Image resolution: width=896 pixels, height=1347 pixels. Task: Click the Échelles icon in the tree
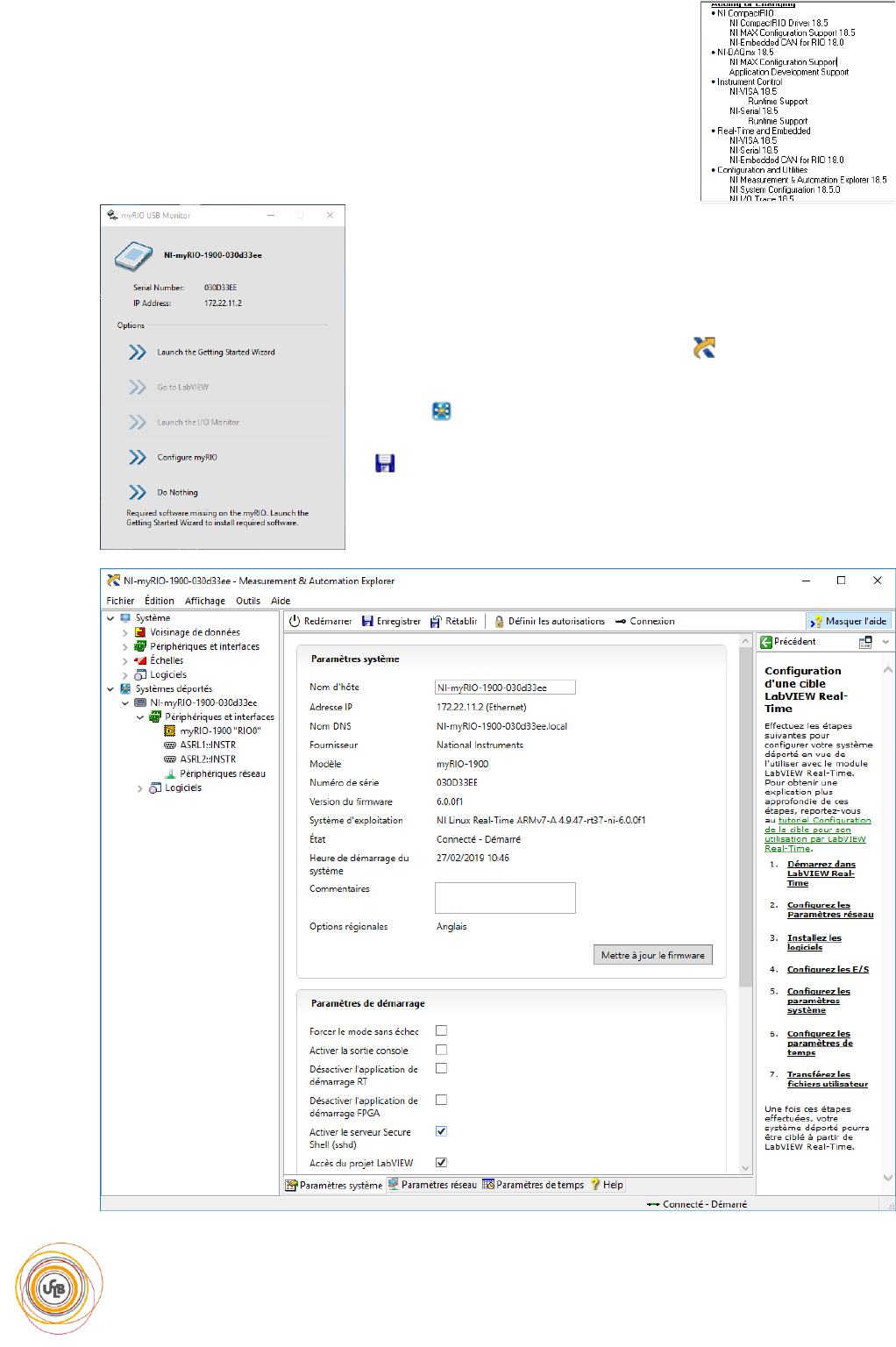[140, 660]
